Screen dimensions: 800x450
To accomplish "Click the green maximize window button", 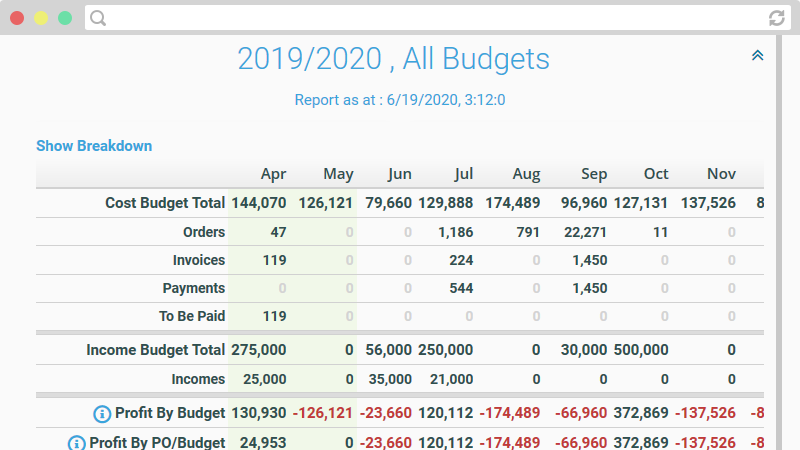I will tap(65, 18).
